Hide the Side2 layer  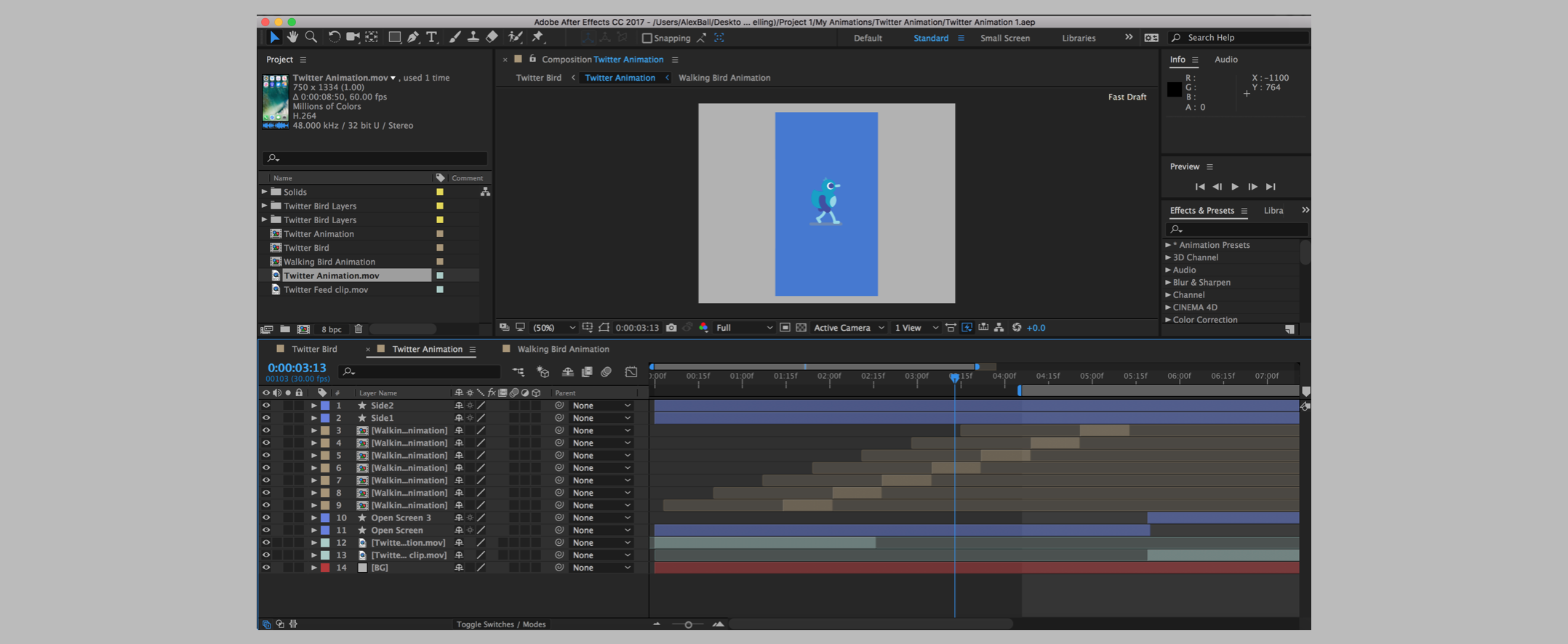(266, 406)
